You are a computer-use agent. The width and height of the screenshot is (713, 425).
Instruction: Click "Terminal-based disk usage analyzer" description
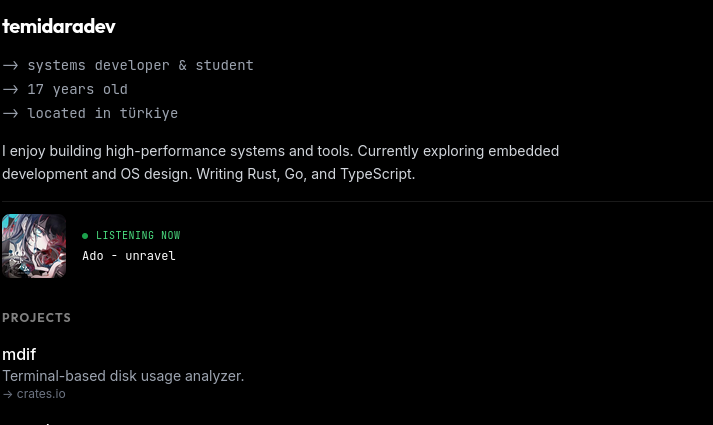coord(123,376)
